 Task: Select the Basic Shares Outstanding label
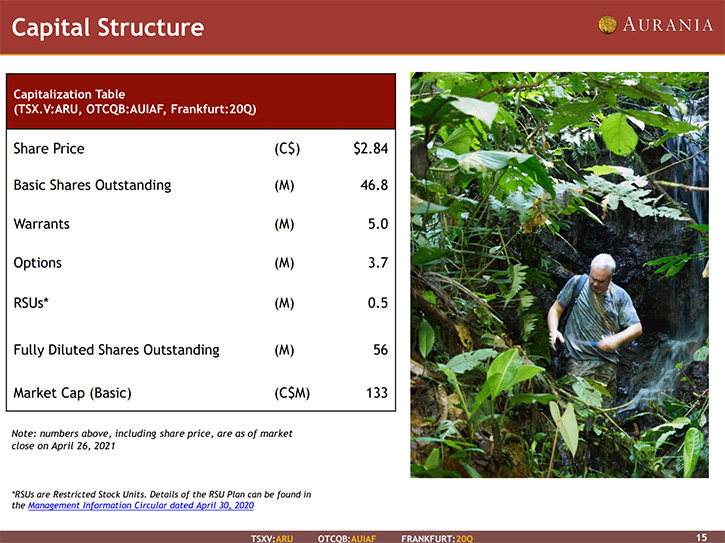point(92,185)
